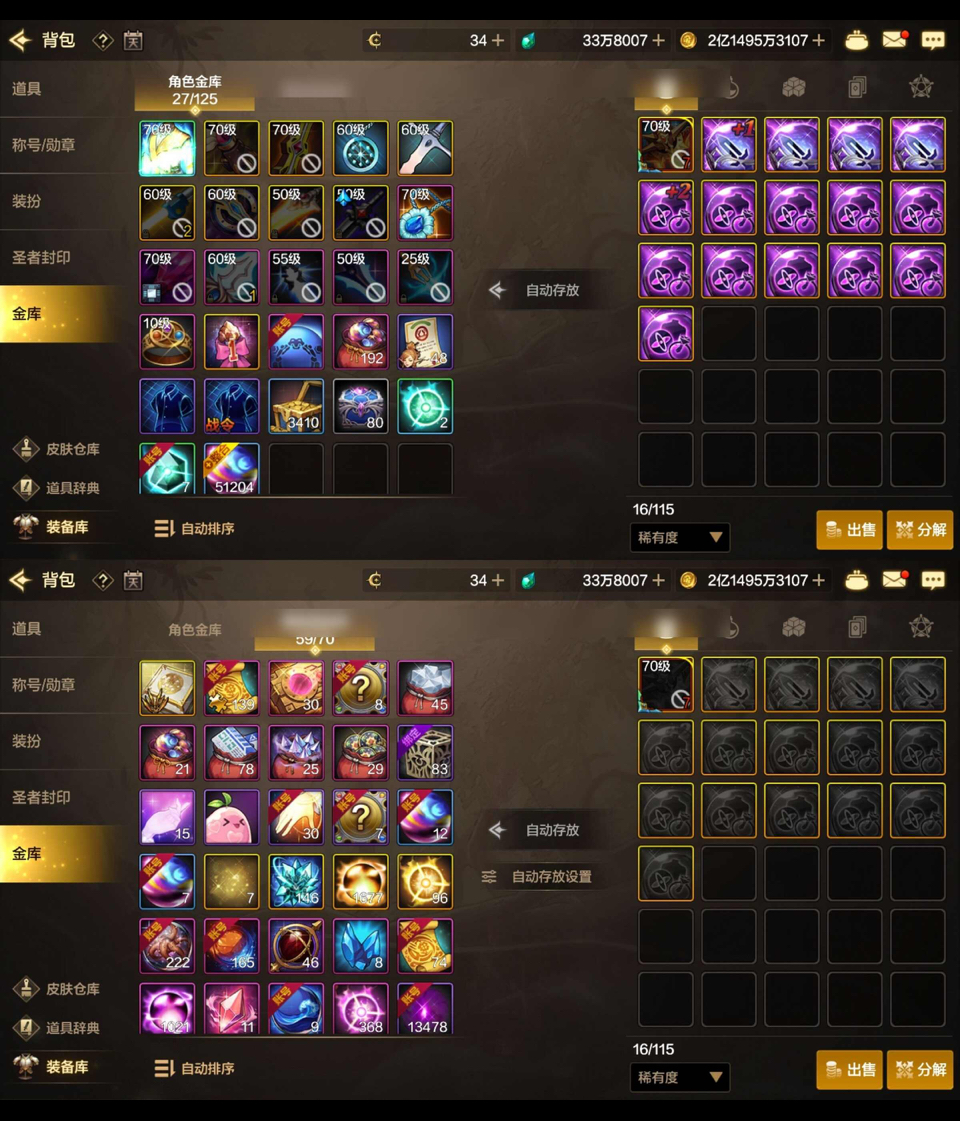
Task: Select the gold chest item showing 3410
Action: (x=296, y=406)
